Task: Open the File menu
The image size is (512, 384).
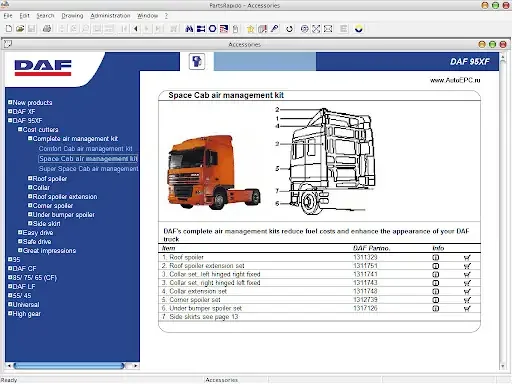Action: pyautogui.click(x=8, y=16)
